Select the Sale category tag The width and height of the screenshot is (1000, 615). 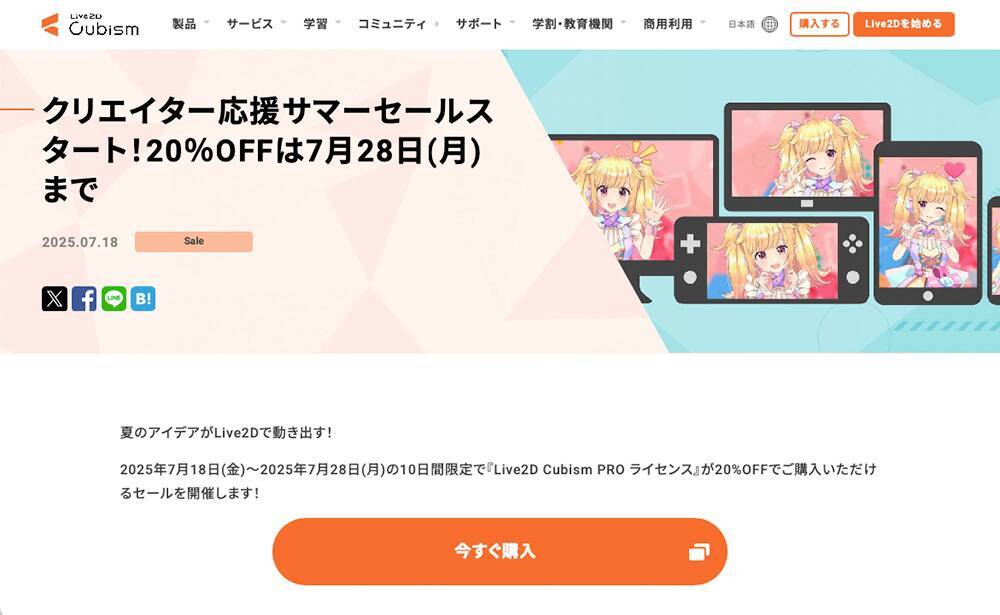click(194, 241)
